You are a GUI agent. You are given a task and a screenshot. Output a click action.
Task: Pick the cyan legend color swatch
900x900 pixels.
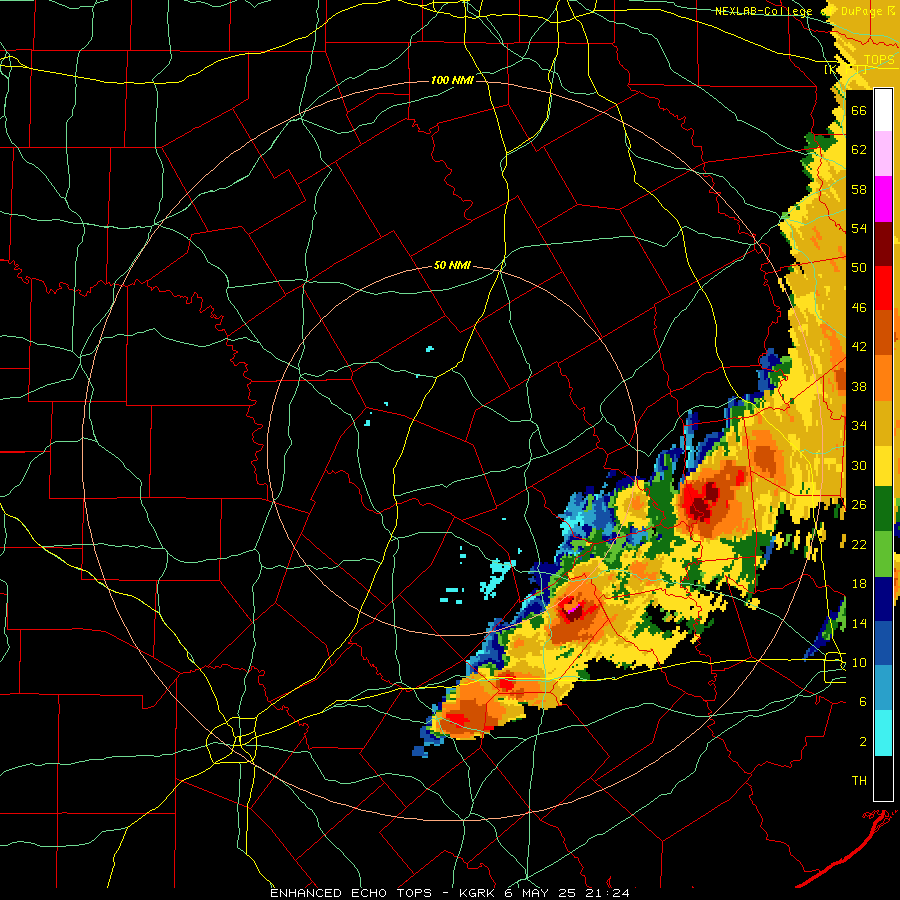883,733
